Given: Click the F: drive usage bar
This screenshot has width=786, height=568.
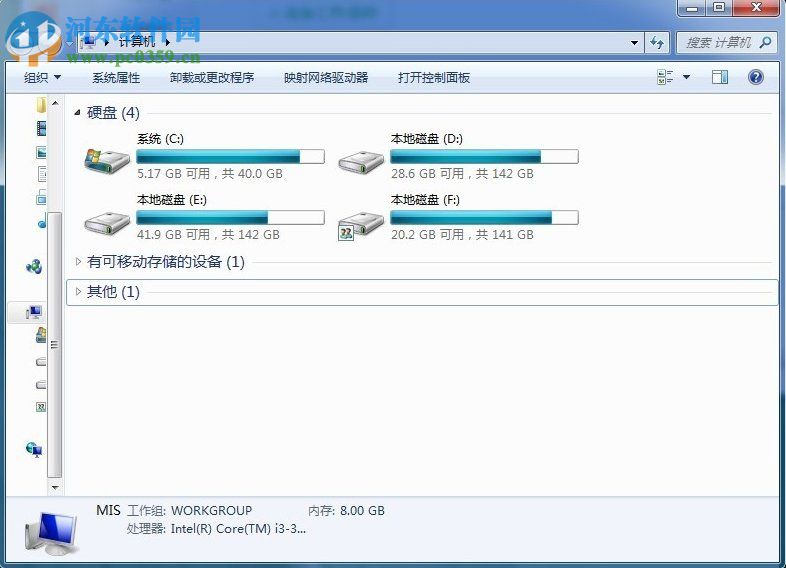Looking at the screenshot, I should tap(484, 218).
